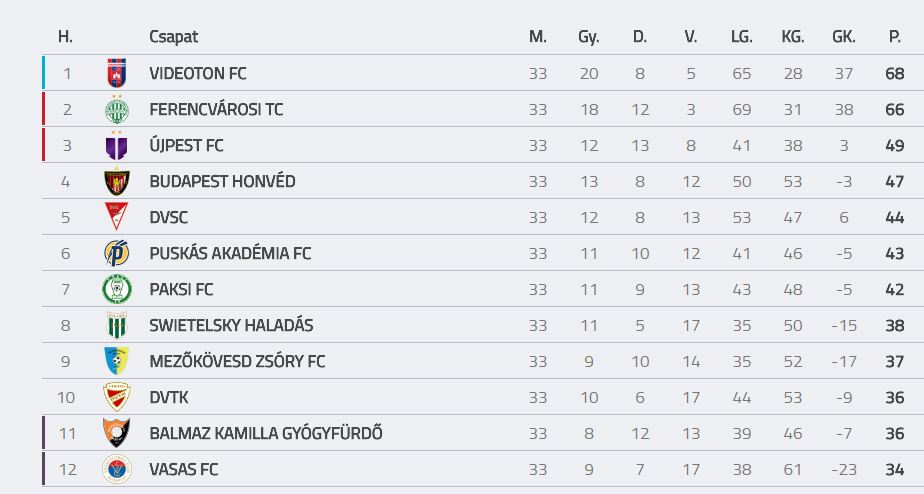Open the Puskás Akadémia FC logo
The image size is (924, 494).
click(x=117, y=253)
